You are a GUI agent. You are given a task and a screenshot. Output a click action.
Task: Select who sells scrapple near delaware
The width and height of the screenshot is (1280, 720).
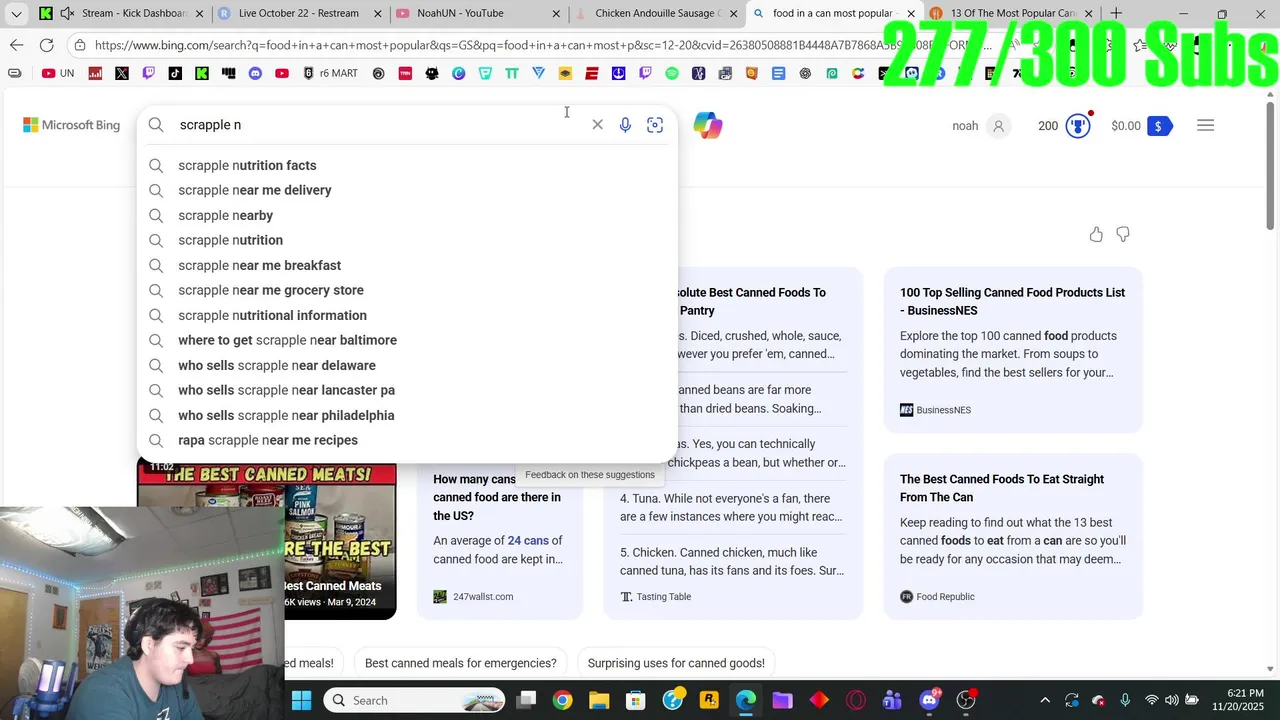pos(407,365)
